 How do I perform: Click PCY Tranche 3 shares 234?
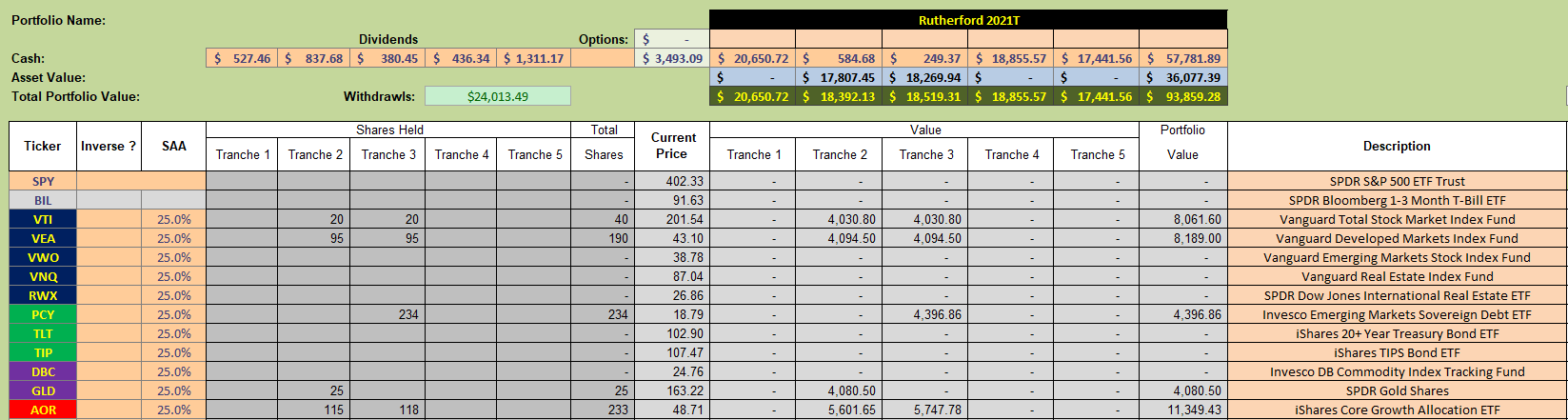click(x=387, y=314)
